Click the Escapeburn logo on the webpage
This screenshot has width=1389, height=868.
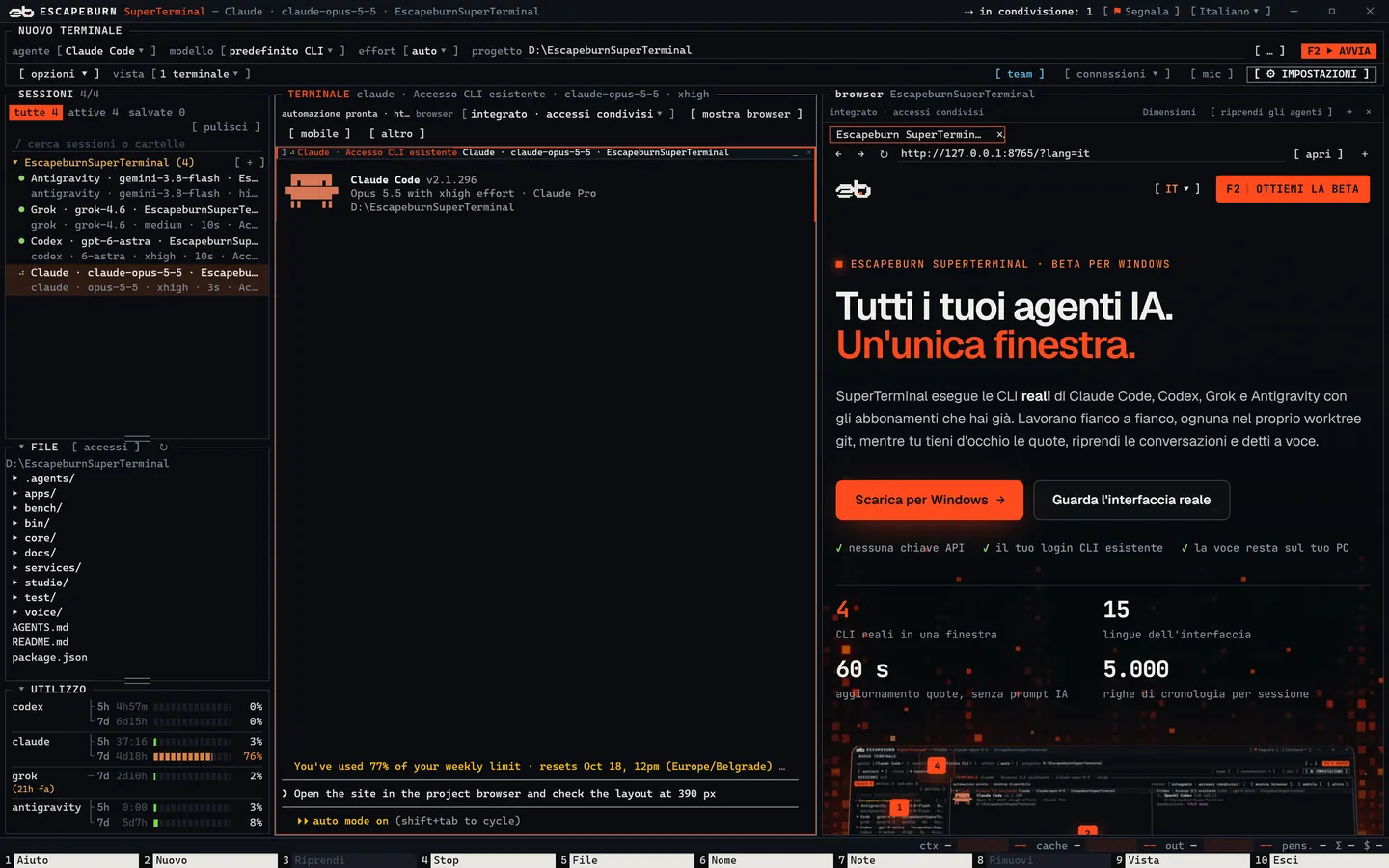[853, 190]
